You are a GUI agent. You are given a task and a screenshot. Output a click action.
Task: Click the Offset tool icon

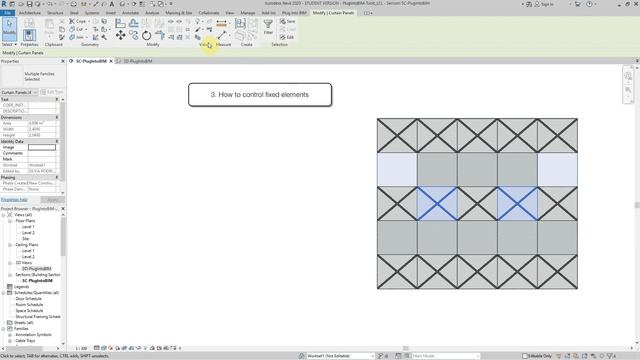point(133,23)
